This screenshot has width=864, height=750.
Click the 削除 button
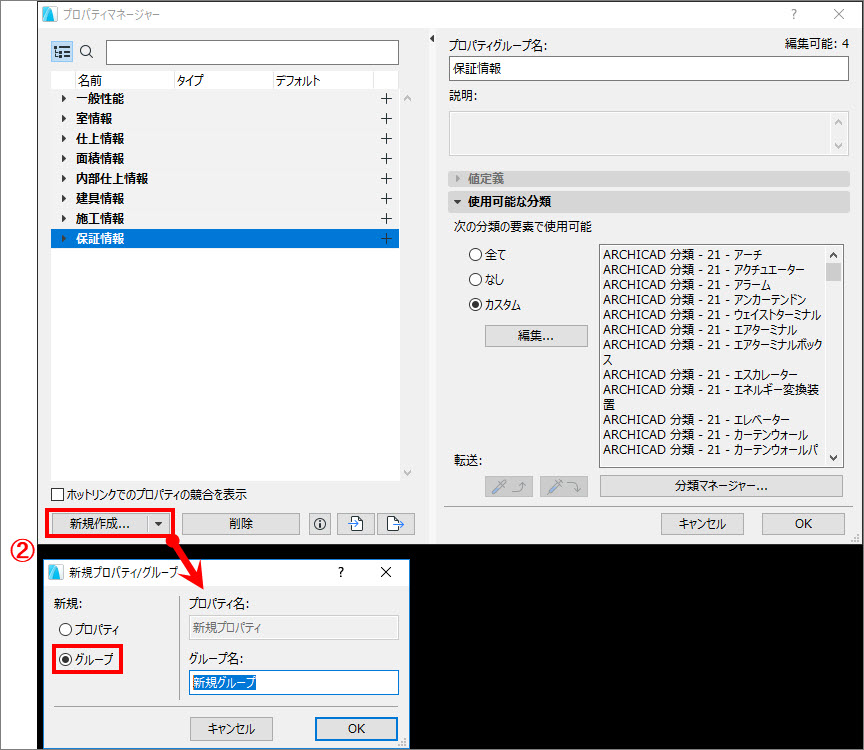pyautogui.click(x=241, y=524)
